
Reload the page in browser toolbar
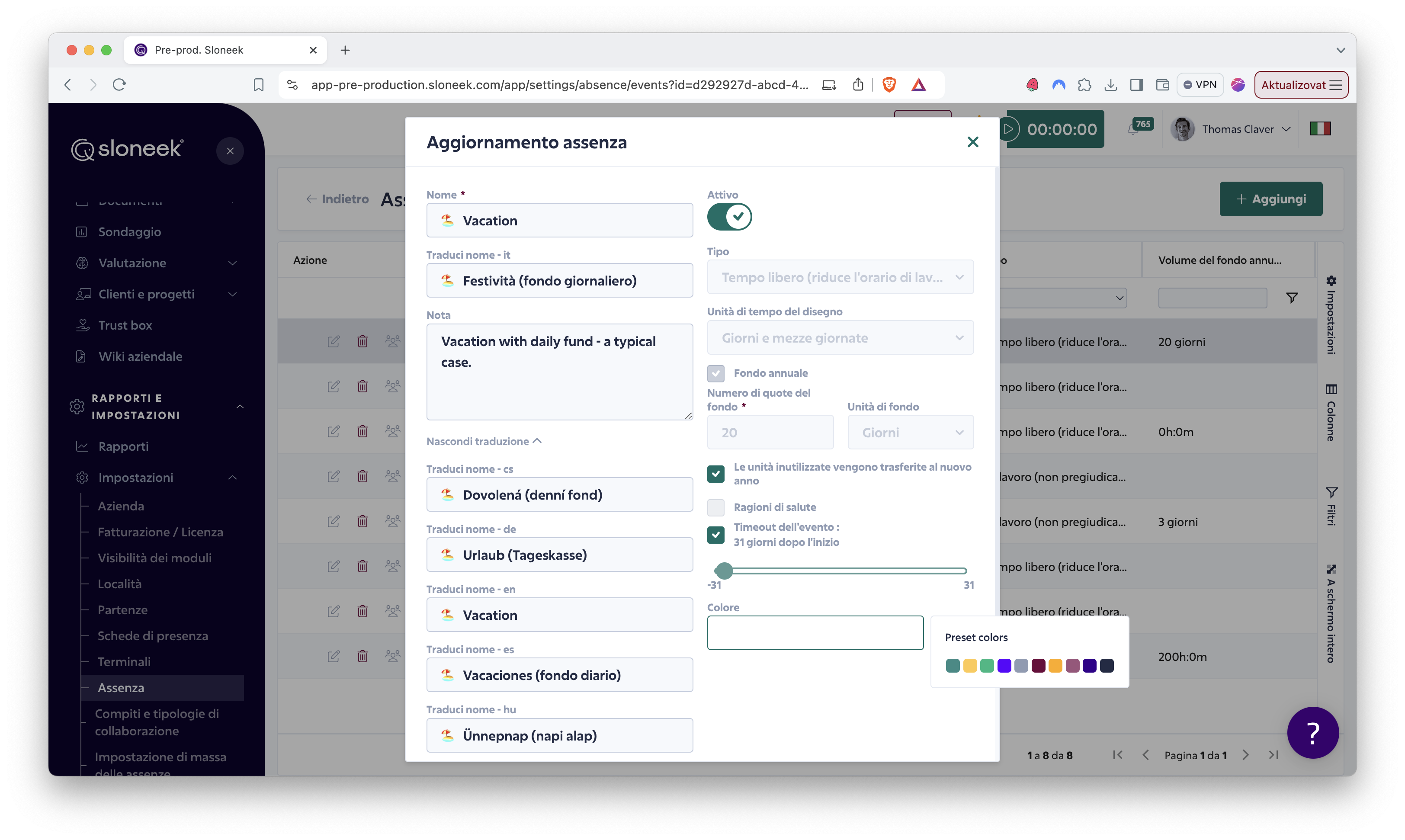(119, 84)
